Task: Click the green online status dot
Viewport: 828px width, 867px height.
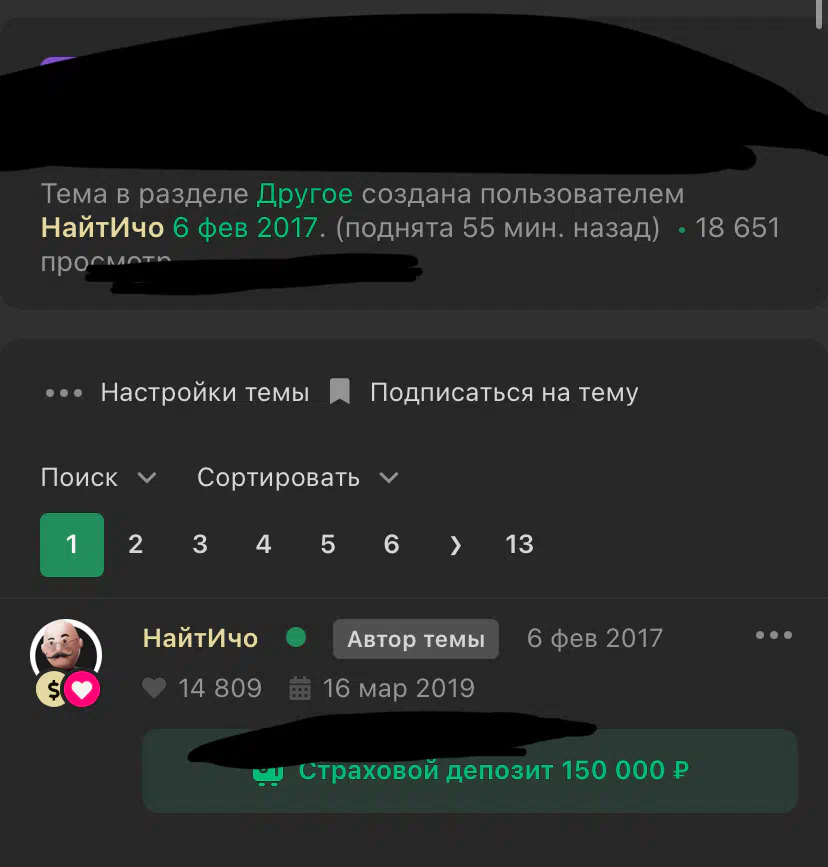Action: coord(296,638)
